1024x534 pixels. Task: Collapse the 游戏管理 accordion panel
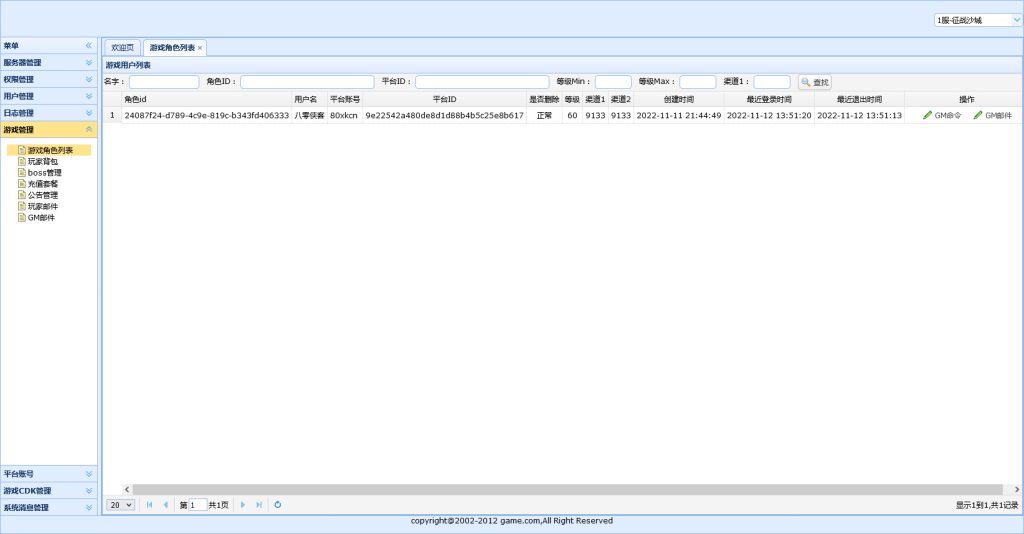click(x=88, y=130)
